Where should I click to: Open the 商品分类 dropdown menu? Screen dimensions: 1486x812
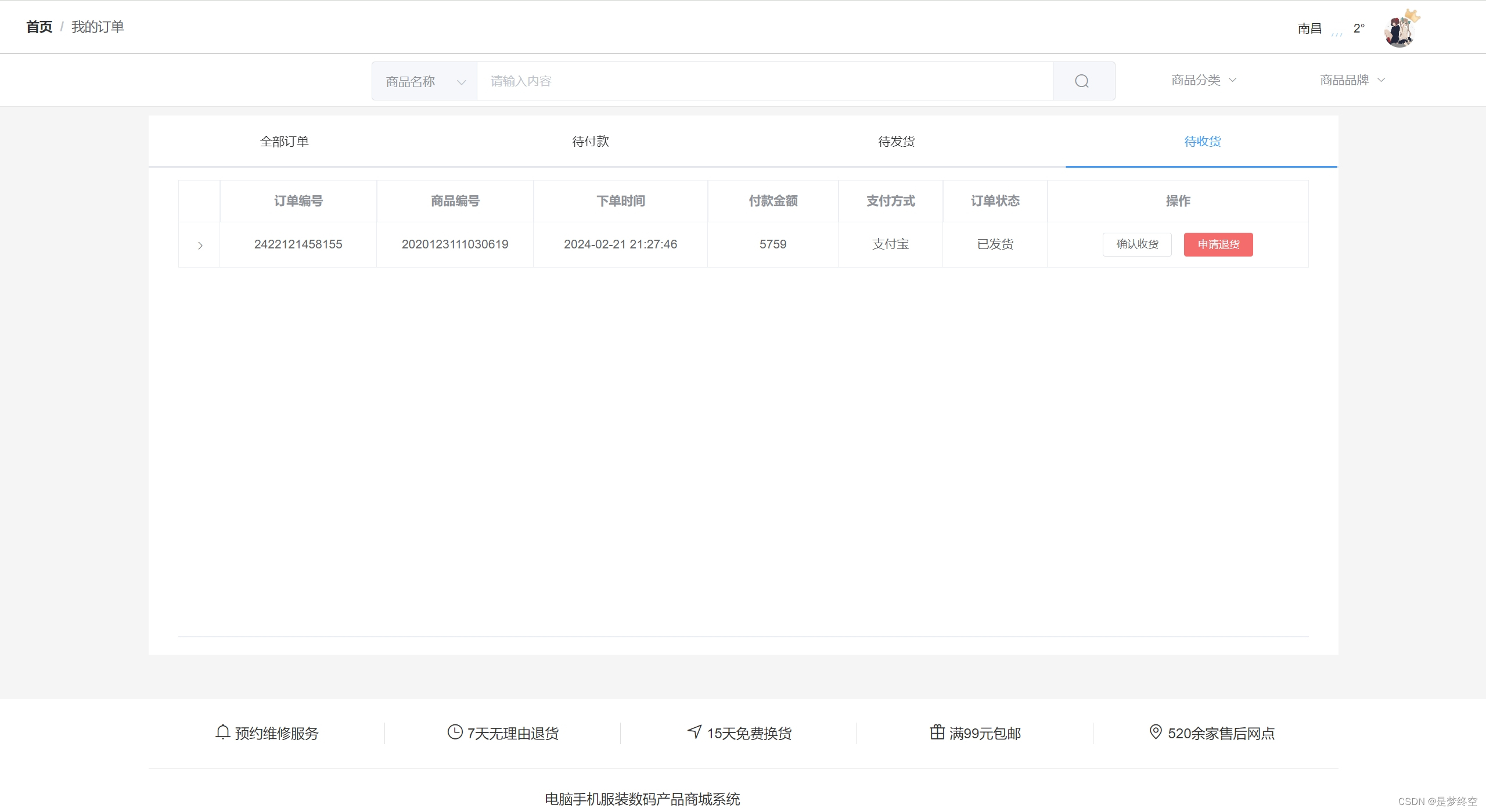1204,80
